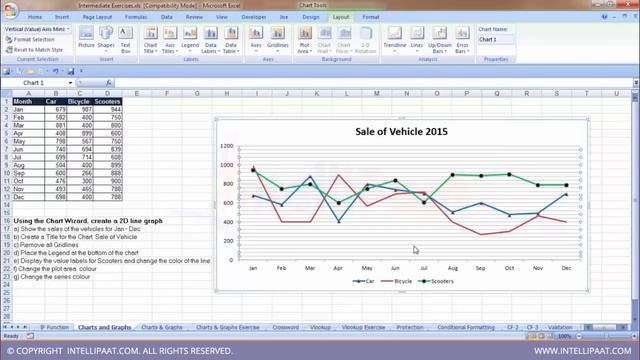Viewport: 640px width, 360px height.
Task: Open the Trendline options
Action: point(395,40)
